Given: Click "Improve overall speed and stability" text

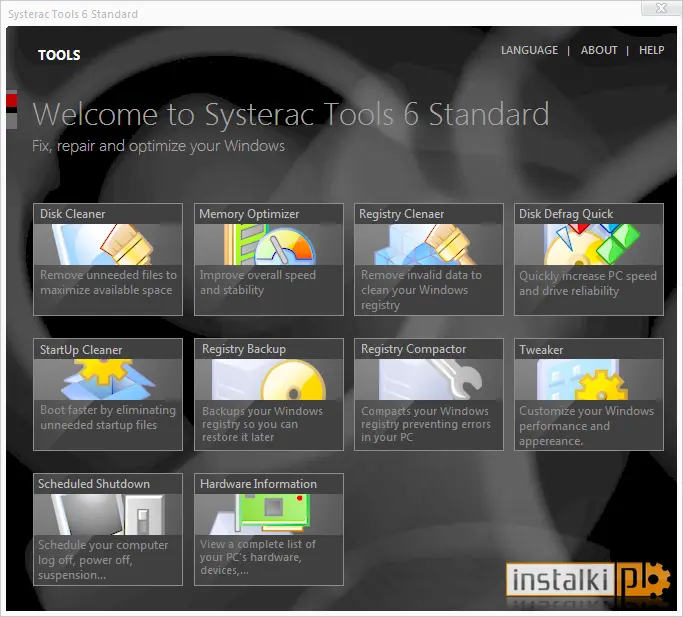Looking at the screenshot, I should [258, 282].
